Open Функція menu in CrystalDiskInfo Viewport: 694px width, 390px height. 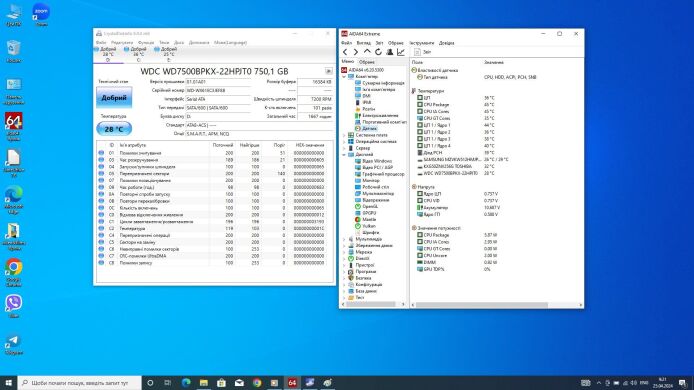point(146,42)
